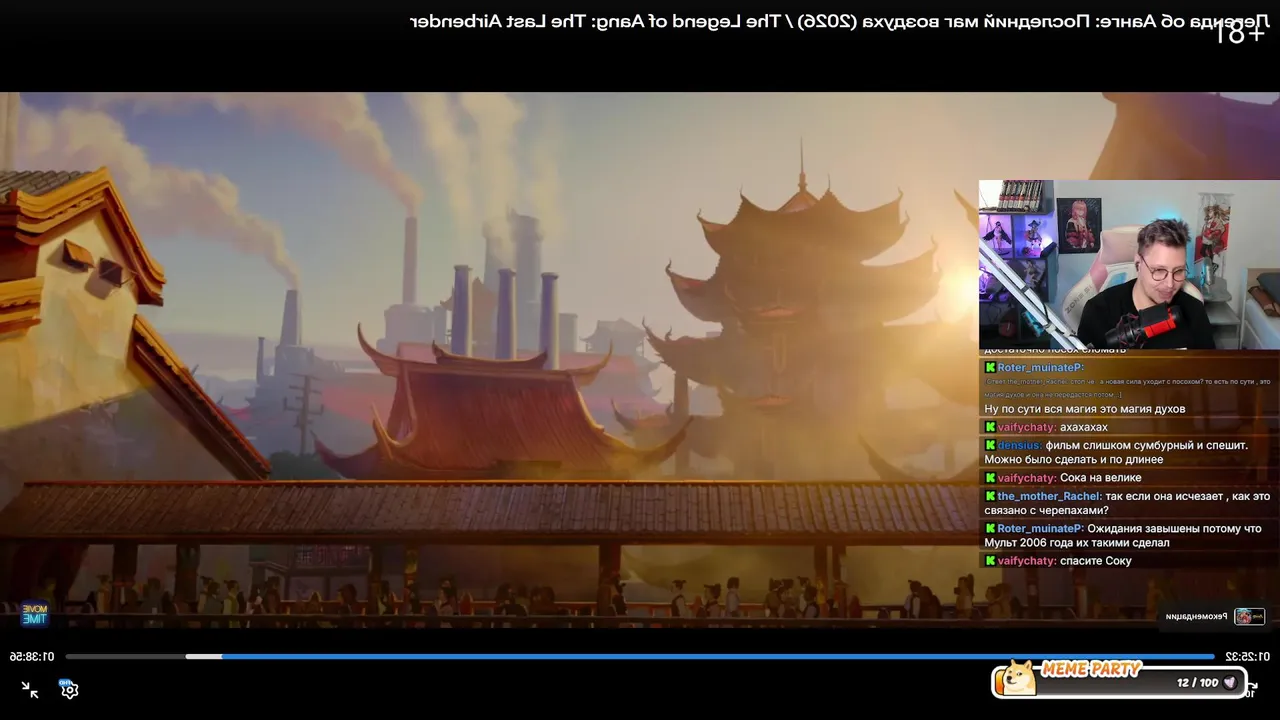
Task: Click the '100 / 12' counter text
Action: click(1197, 683)
